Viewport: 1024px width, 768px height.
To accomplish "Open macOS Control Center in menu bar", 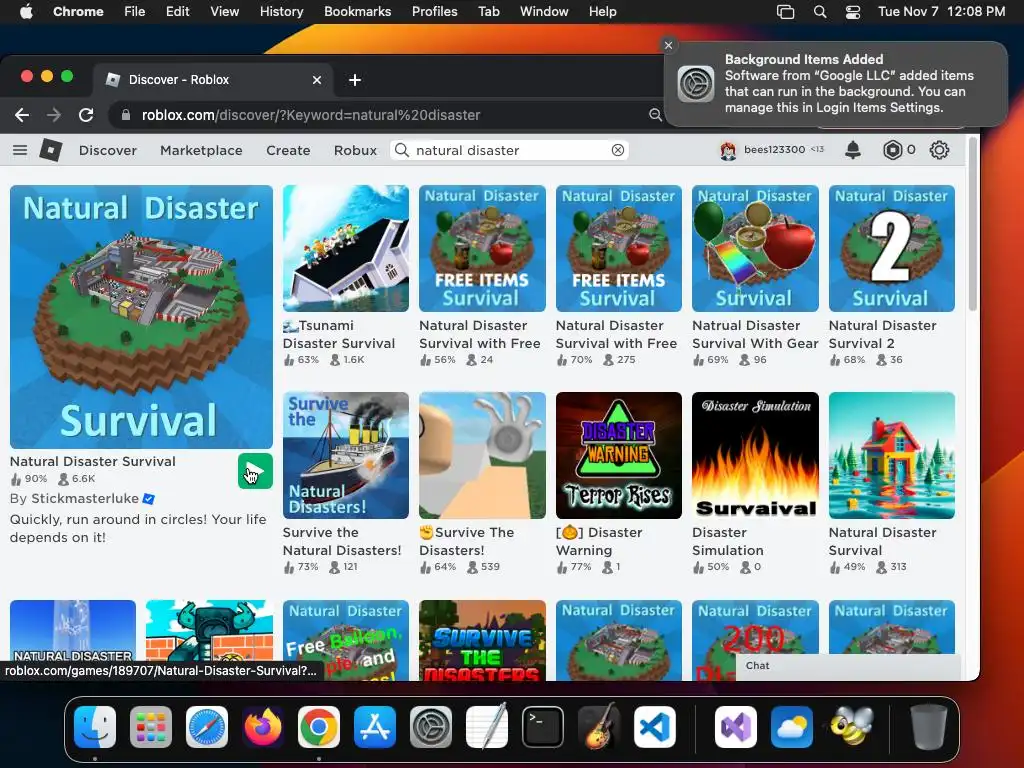I will tap(853, 12).
